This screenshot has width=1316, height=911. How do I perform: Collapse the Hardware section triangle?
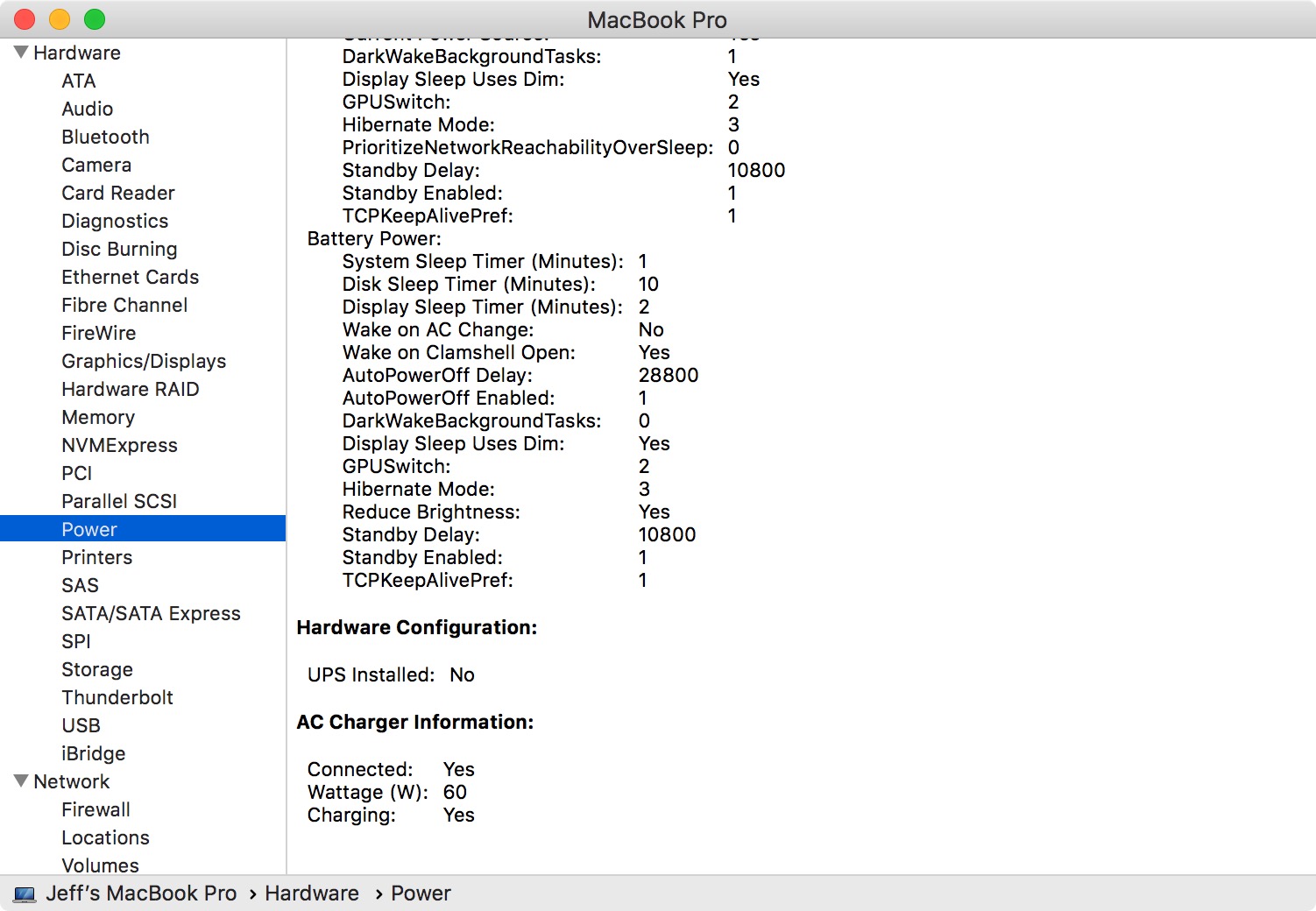tap(21, 53)
